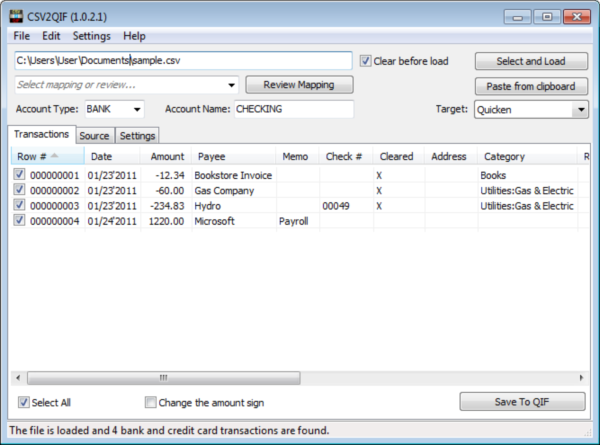Viewport: 600px width, 445px height.
Task: Toggle the Clear before load checkbox
Action: [x=366, y=61]
